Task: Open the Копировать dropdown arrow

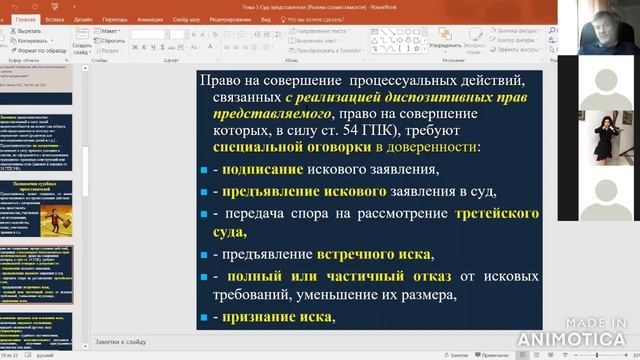Action: 52,41
